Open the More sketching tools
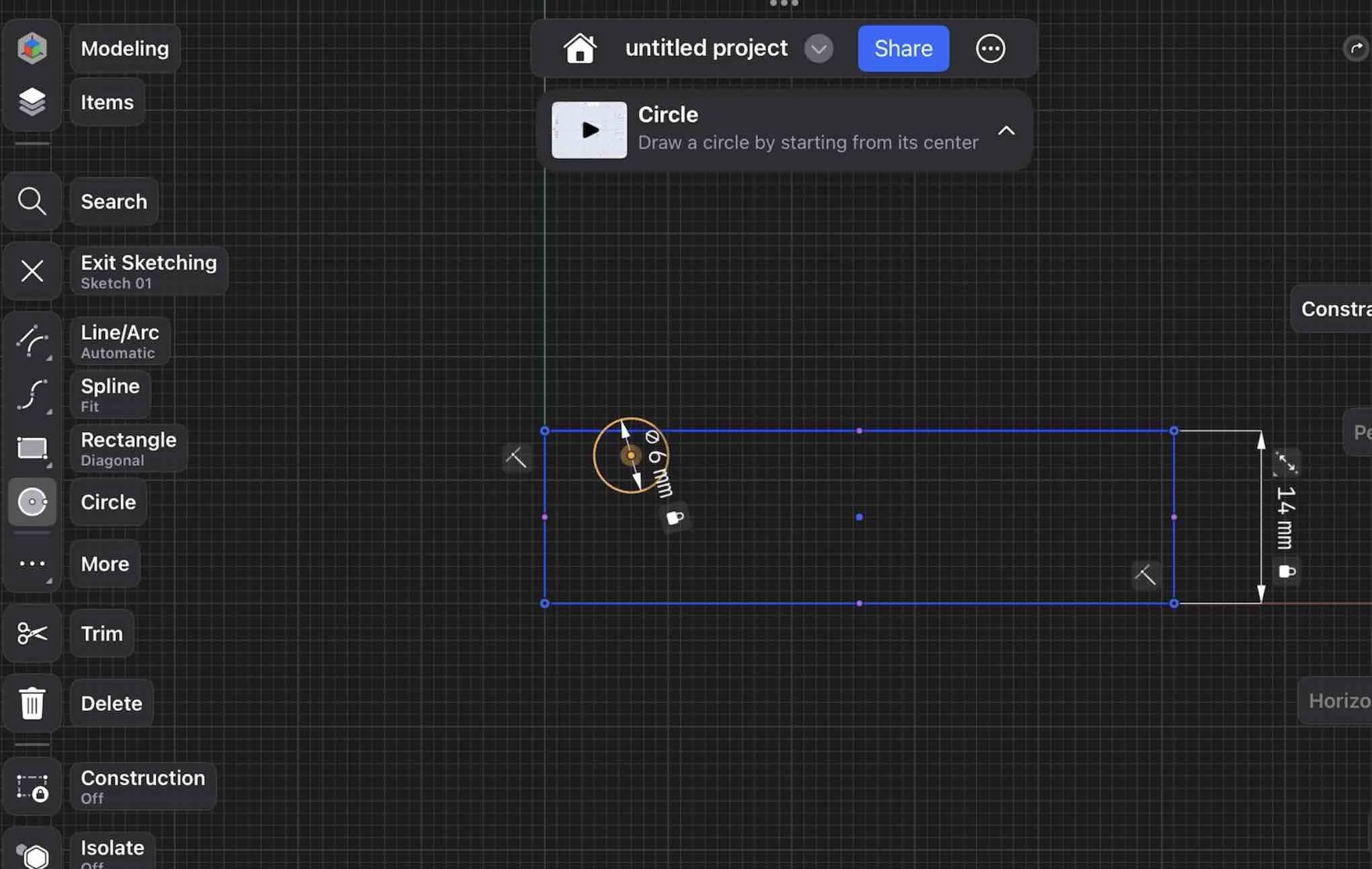 32,564
